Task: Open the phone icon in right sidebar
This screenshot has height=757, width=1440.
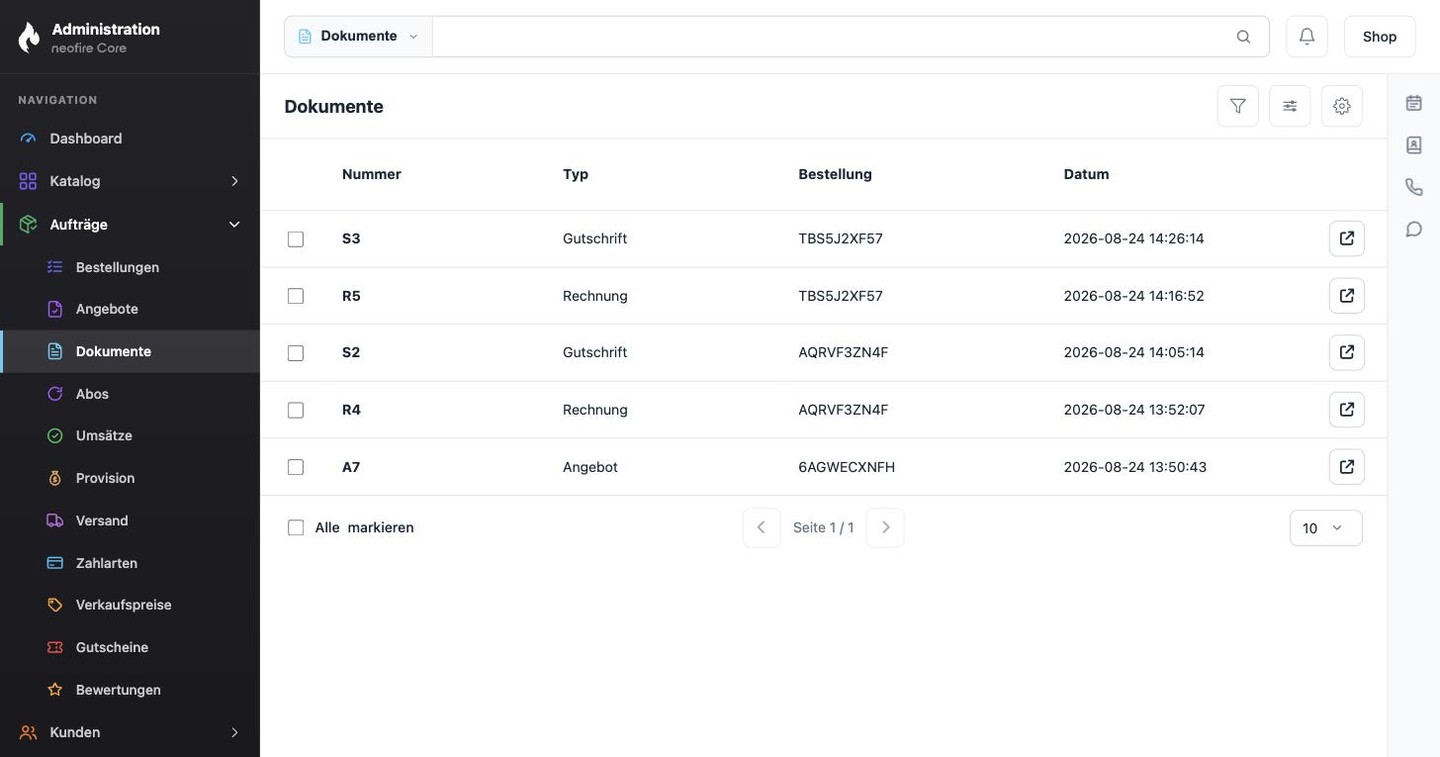Action: pyautogui.click(x=1414, y=187)
